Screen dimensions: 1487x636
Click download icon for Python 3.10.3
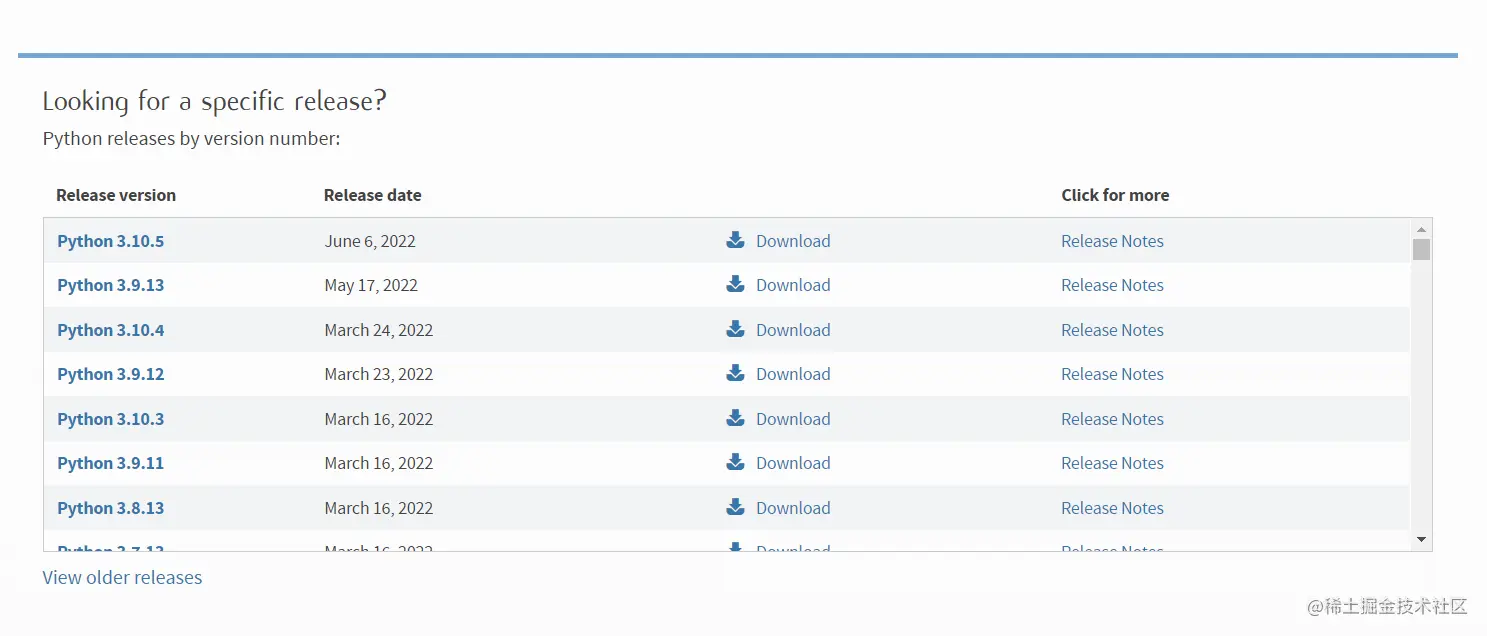tap(735, 418)
